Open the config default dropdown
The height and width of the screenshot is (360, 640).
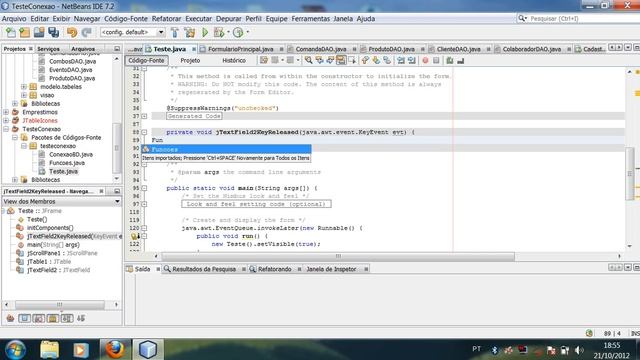[161, 32]
